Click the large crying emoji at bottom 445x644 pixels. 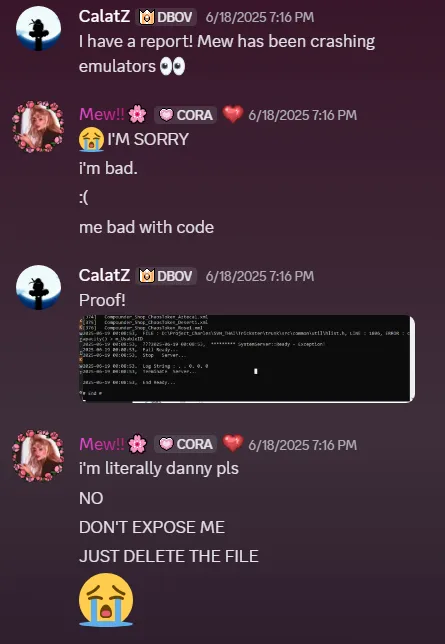click(106, 600)
